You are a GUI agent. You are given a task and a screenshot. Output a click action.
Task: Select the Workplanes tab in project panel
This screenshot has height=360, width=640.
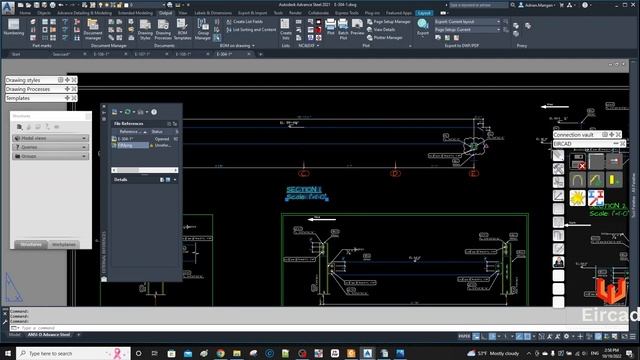[x=64, y=244]
